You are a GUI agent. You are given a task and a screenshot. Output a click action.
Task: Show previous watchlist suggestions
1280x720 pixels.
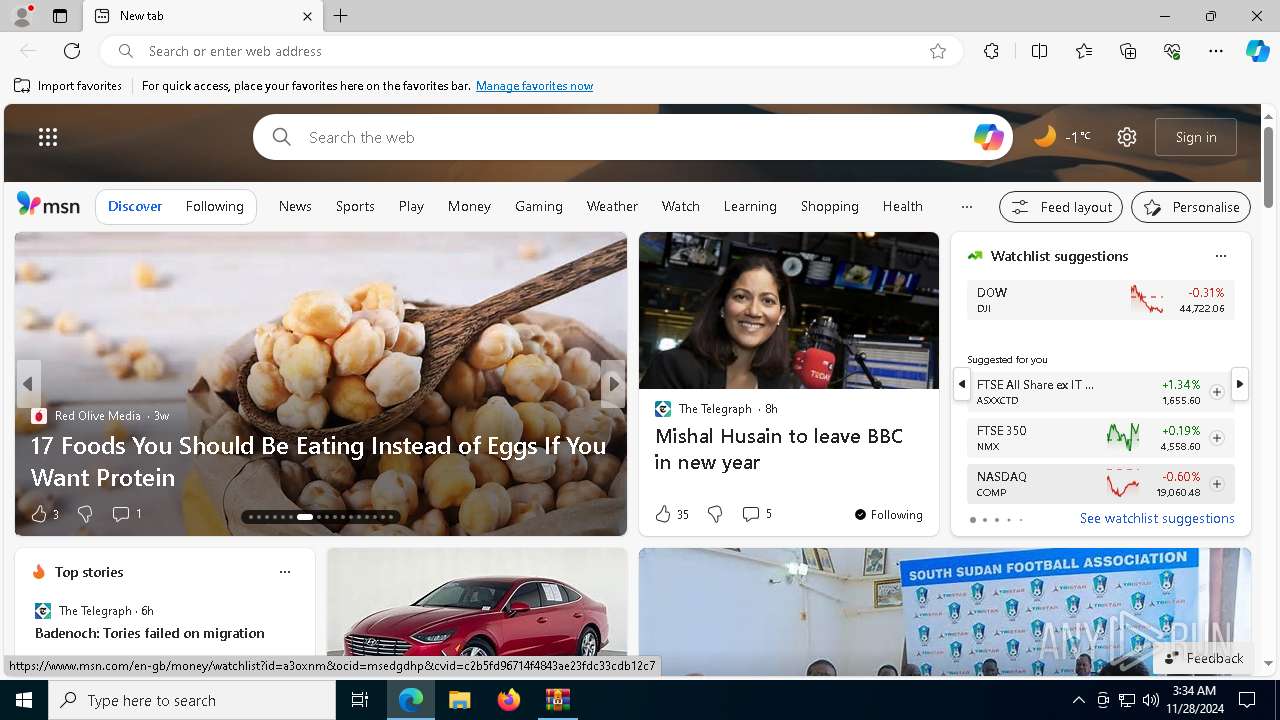pyautogui.click(x=961, y=384)
